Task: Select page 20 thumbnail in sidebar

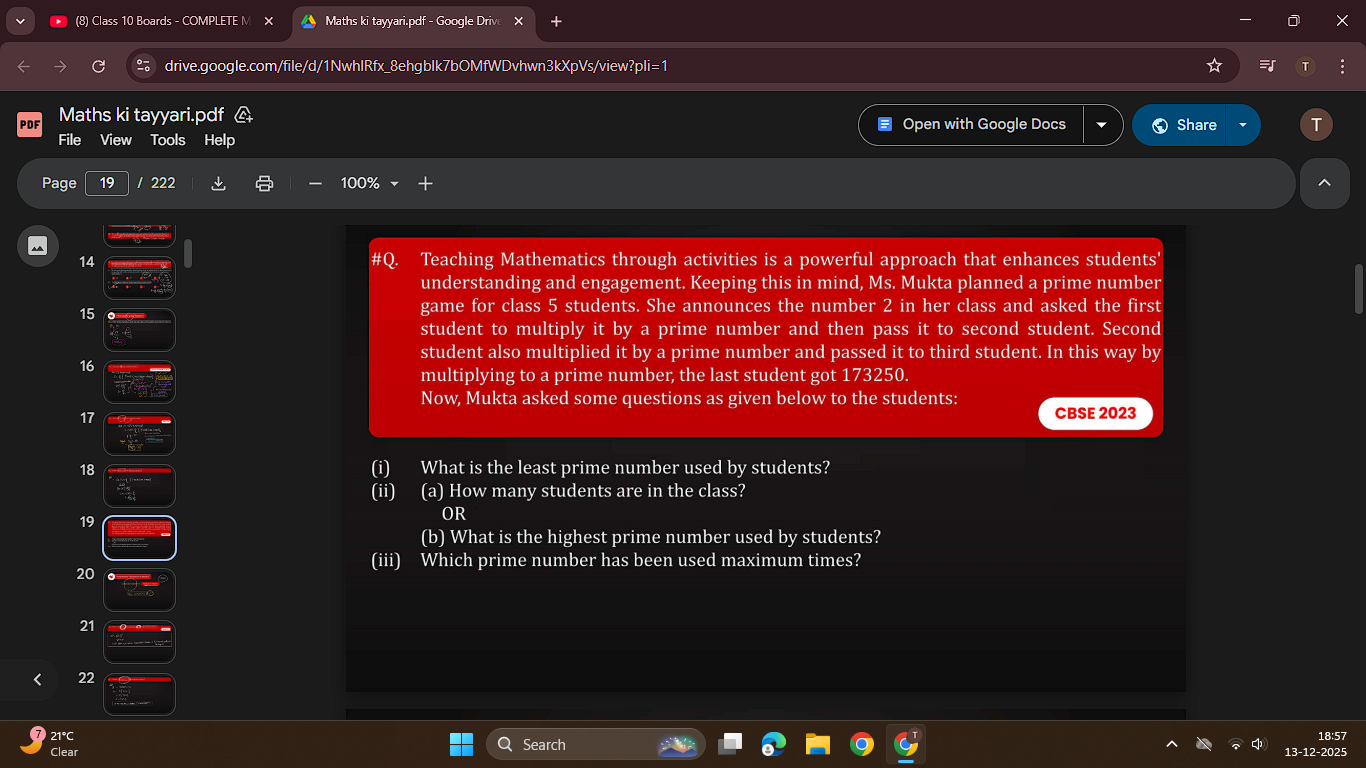Action: click(x=139, y=590)
